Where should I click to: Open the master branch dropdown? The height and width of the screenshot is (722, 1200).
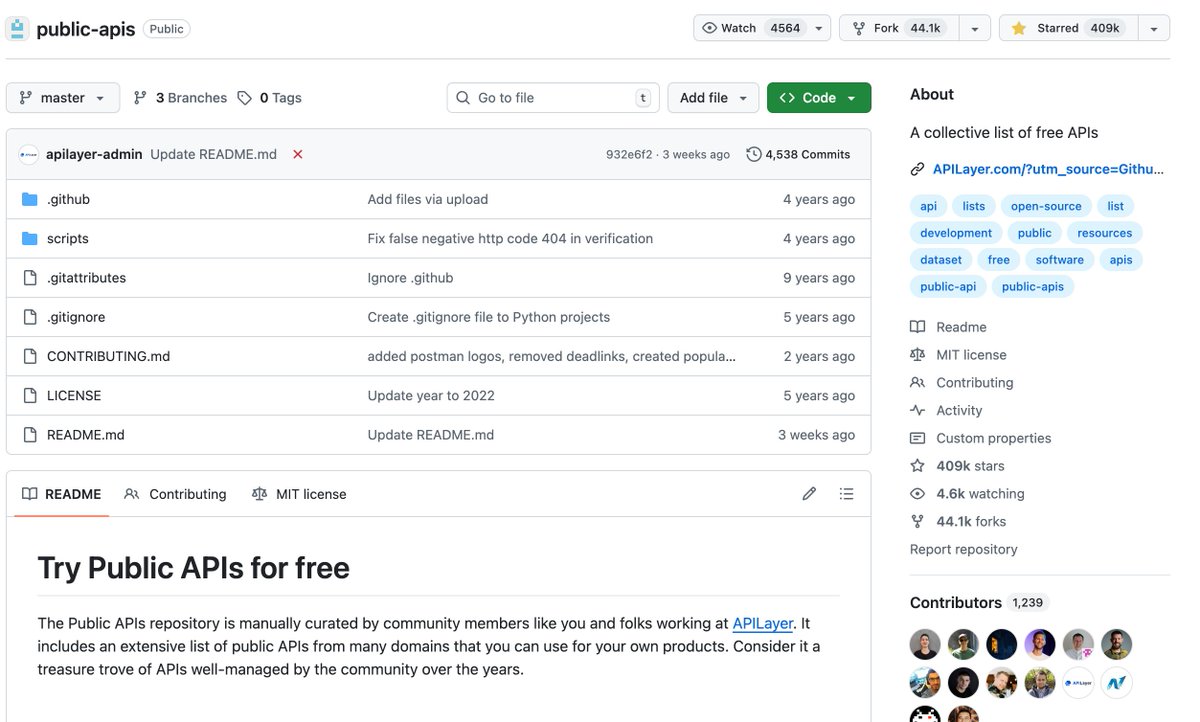(62, 97)
